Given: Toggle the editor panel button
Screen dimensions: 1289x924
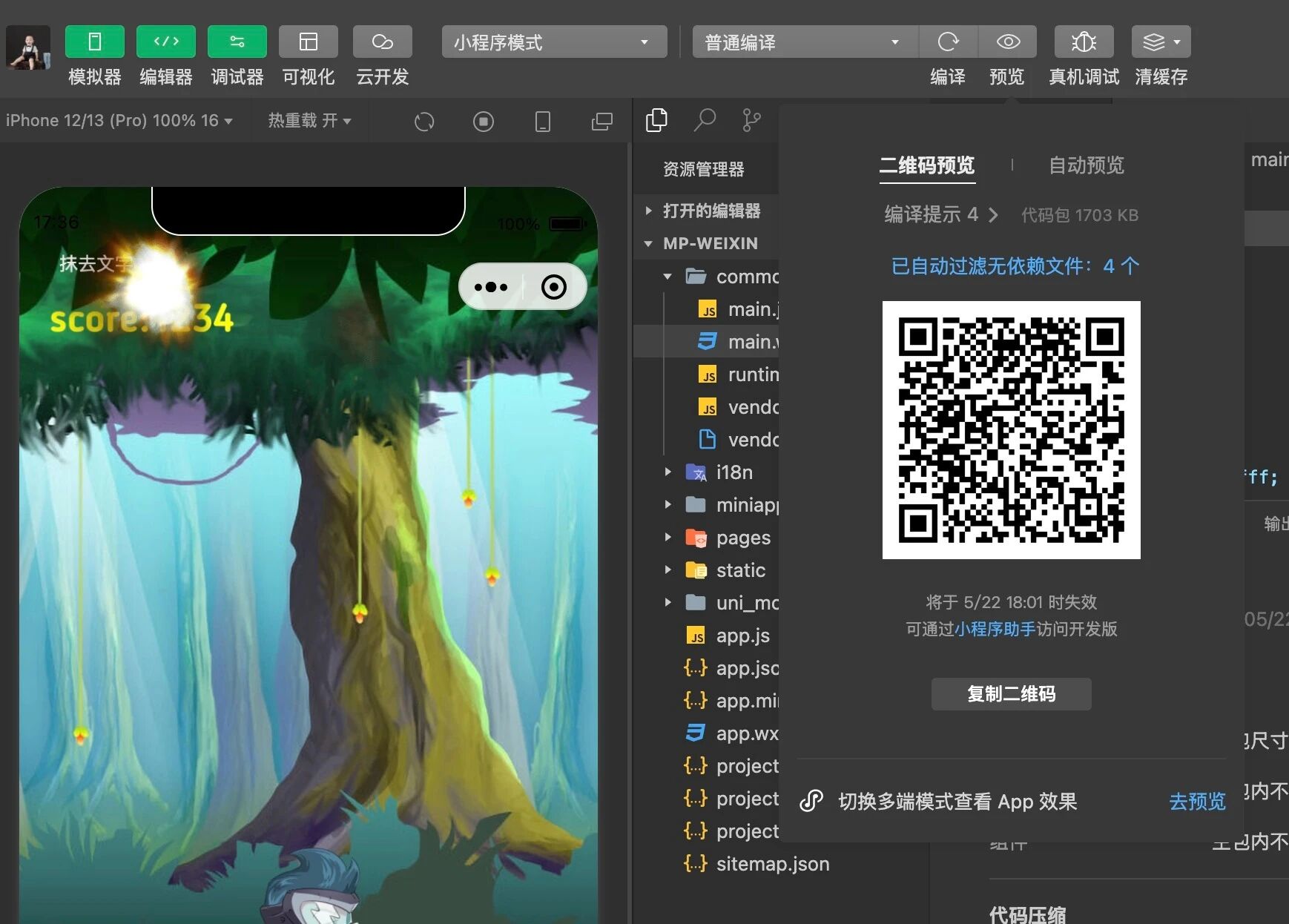Looking at the screenshot, I should point(165,42).
